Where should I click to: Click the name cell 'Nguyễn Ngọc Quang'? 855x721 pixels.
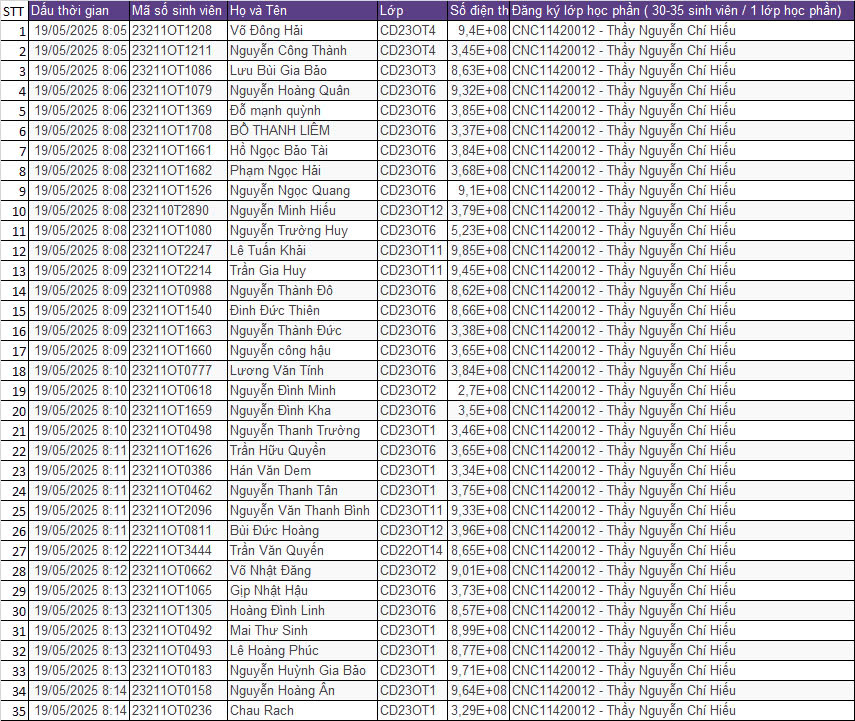tap(302, 190)
